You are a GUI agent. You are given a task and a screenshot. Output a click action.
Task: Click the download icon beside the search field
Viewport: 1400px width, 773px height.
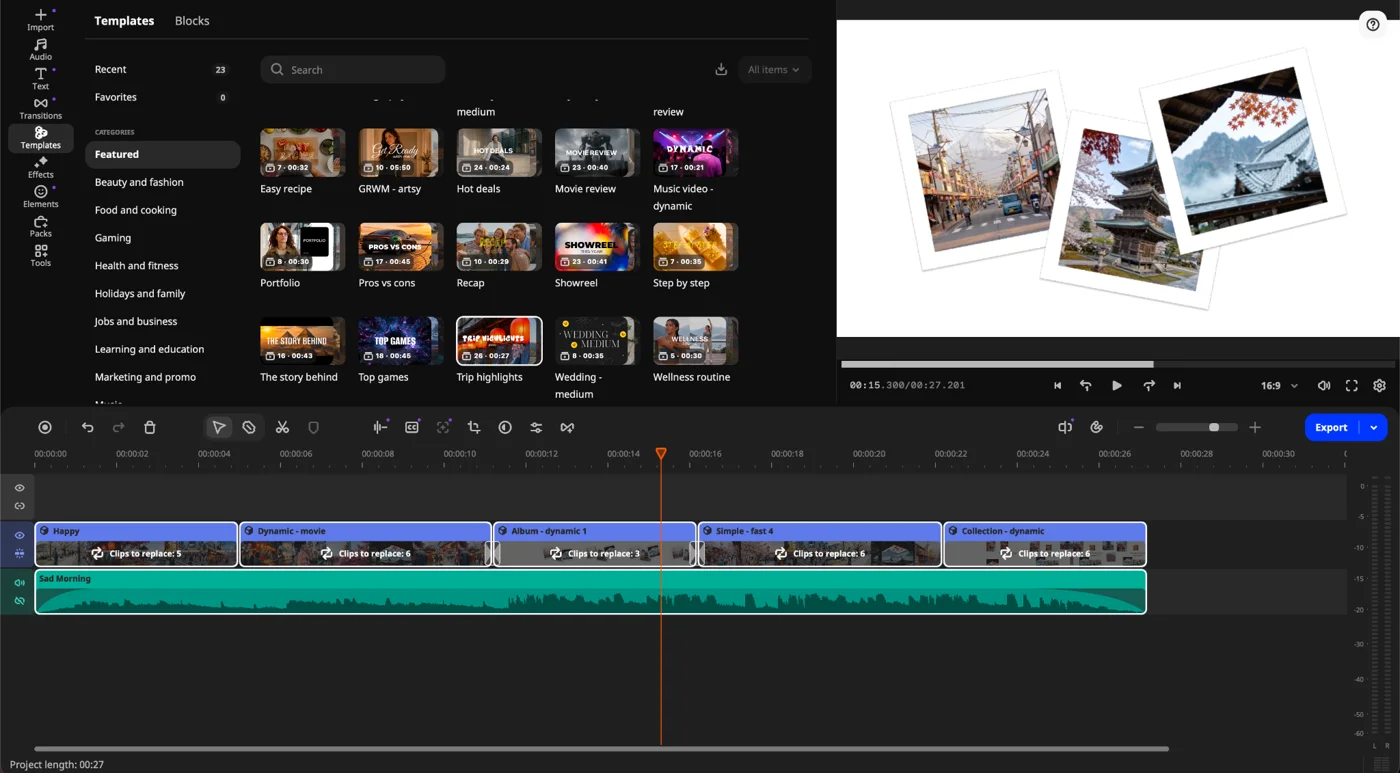point(721,70)
